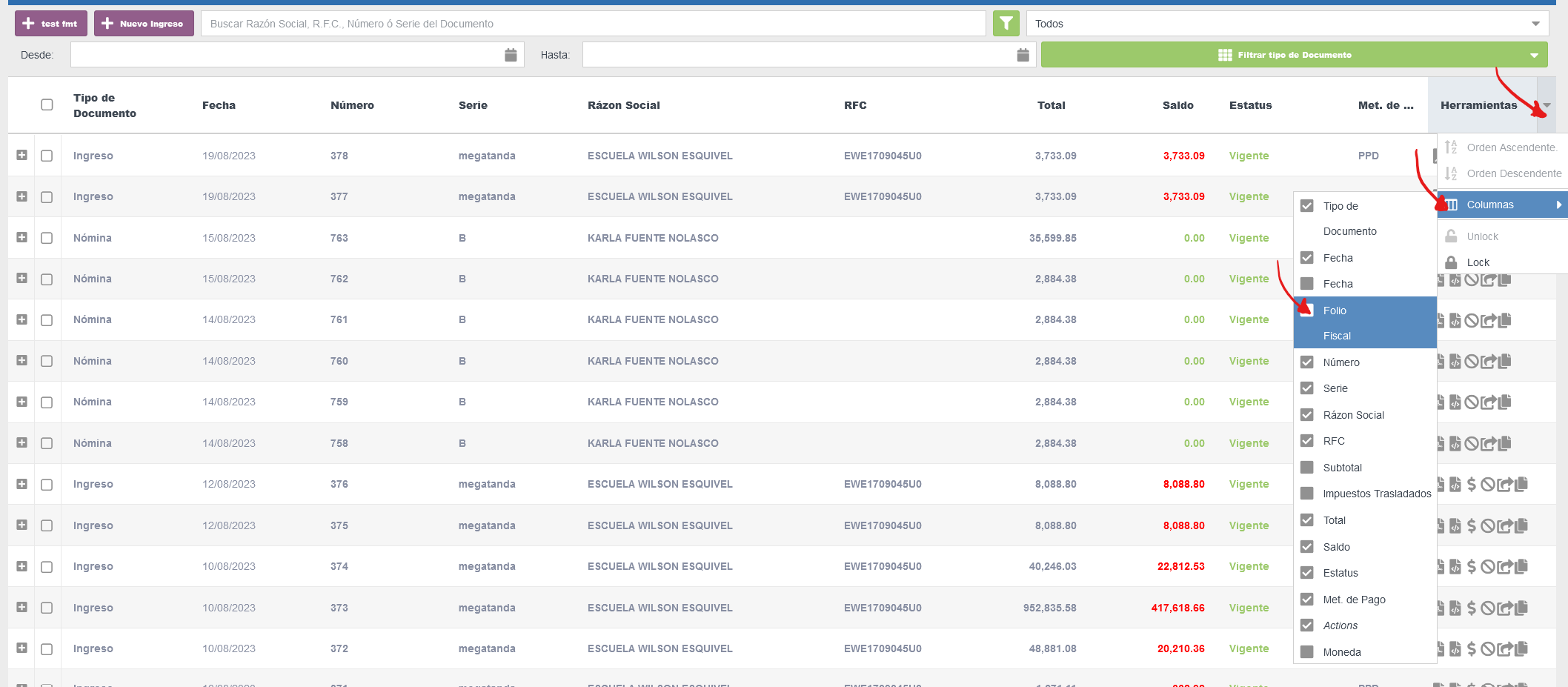Click the green funnel filter icon
The height and width of the screenshot is (687, 1568).
click(1006, 24)
